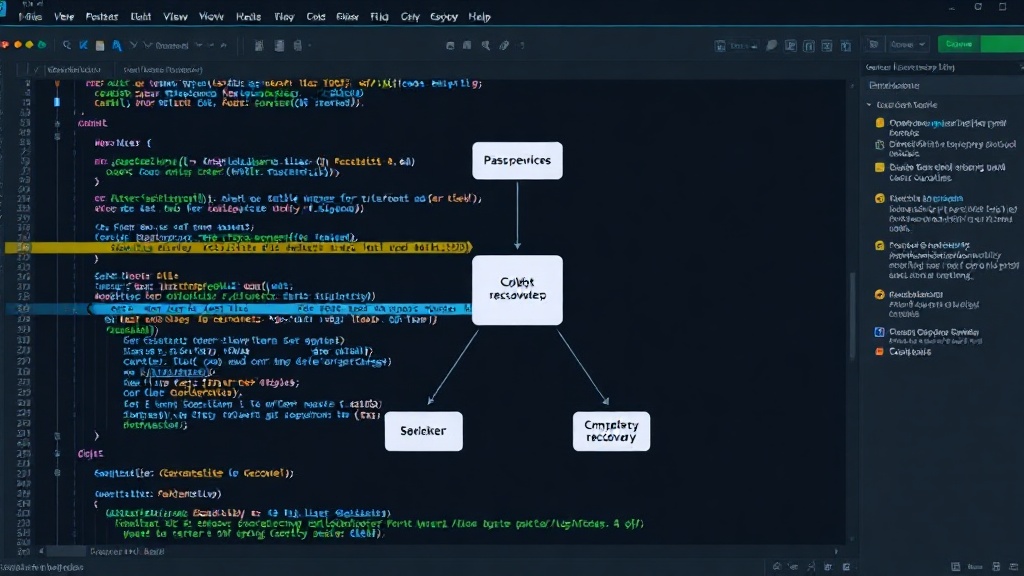Viewport: 1024px width, 576px height.
Task: Click the folder icon beside the green button
Action: pyautogui.click(x=873, y=44)
